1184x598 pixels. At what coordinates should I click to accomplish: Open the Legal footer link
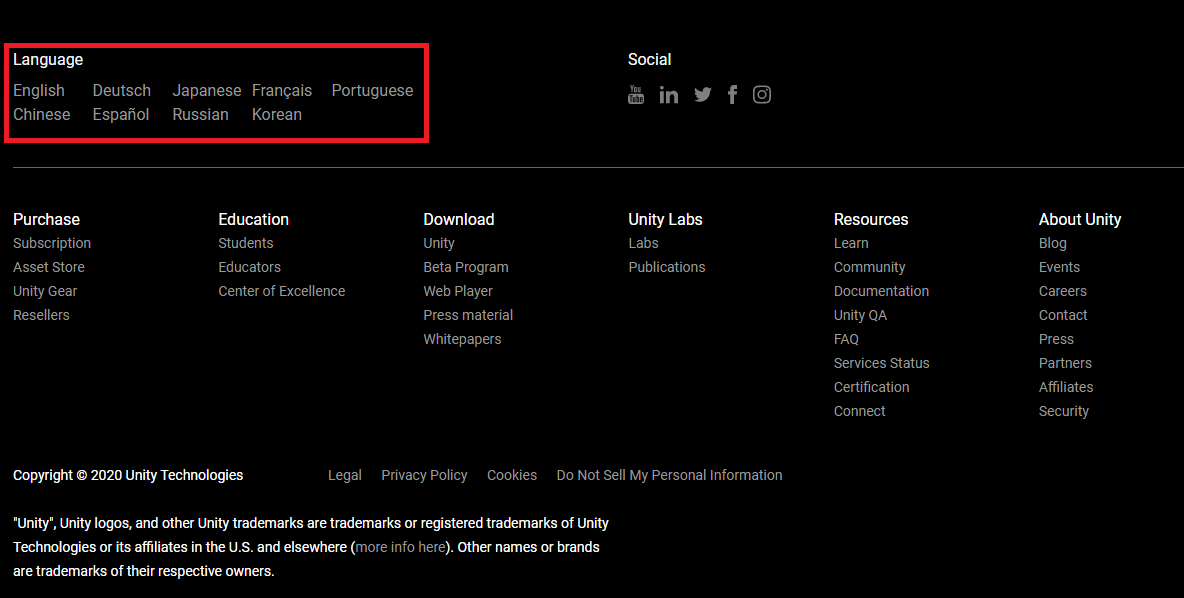coord(344,476)
